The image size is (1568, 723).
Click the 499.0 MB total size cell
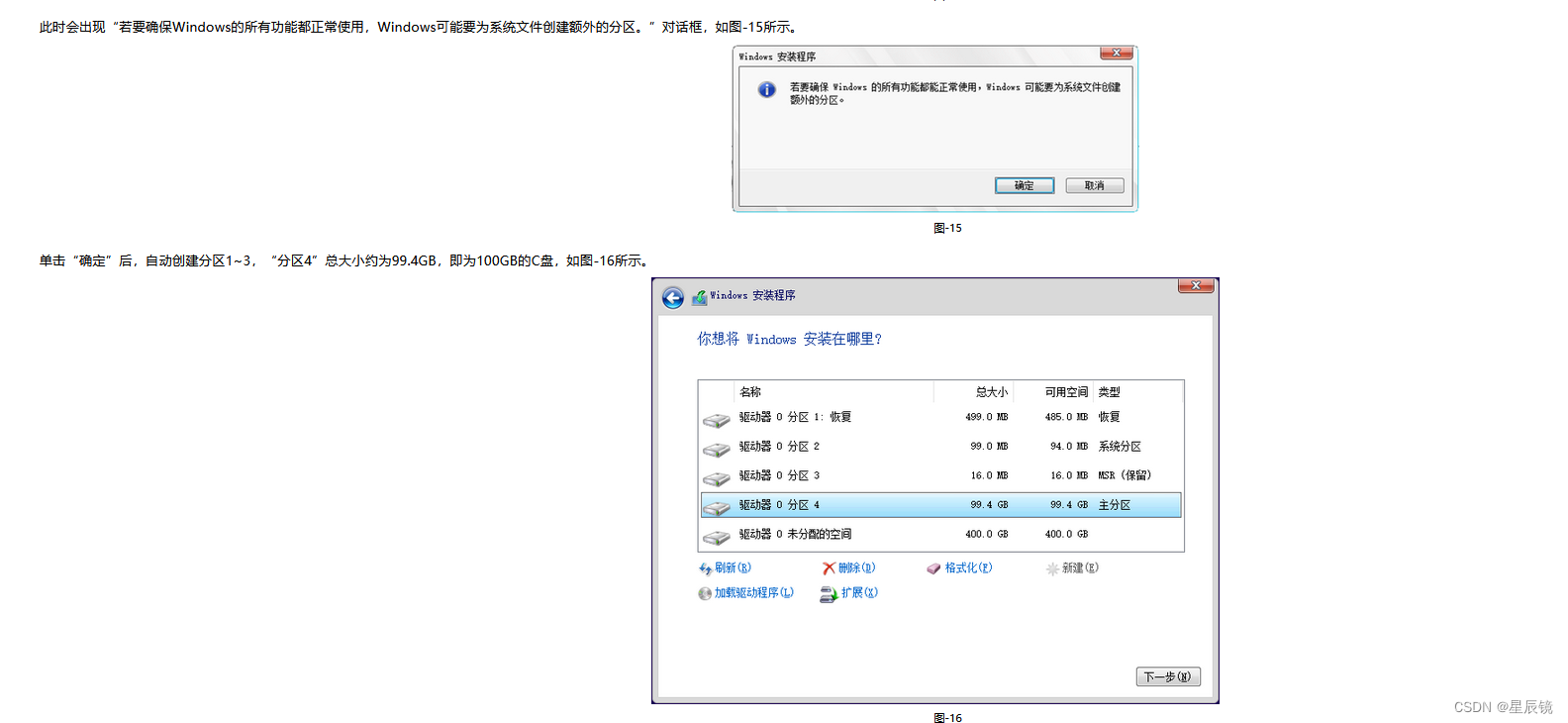click(x=987, y=417)
